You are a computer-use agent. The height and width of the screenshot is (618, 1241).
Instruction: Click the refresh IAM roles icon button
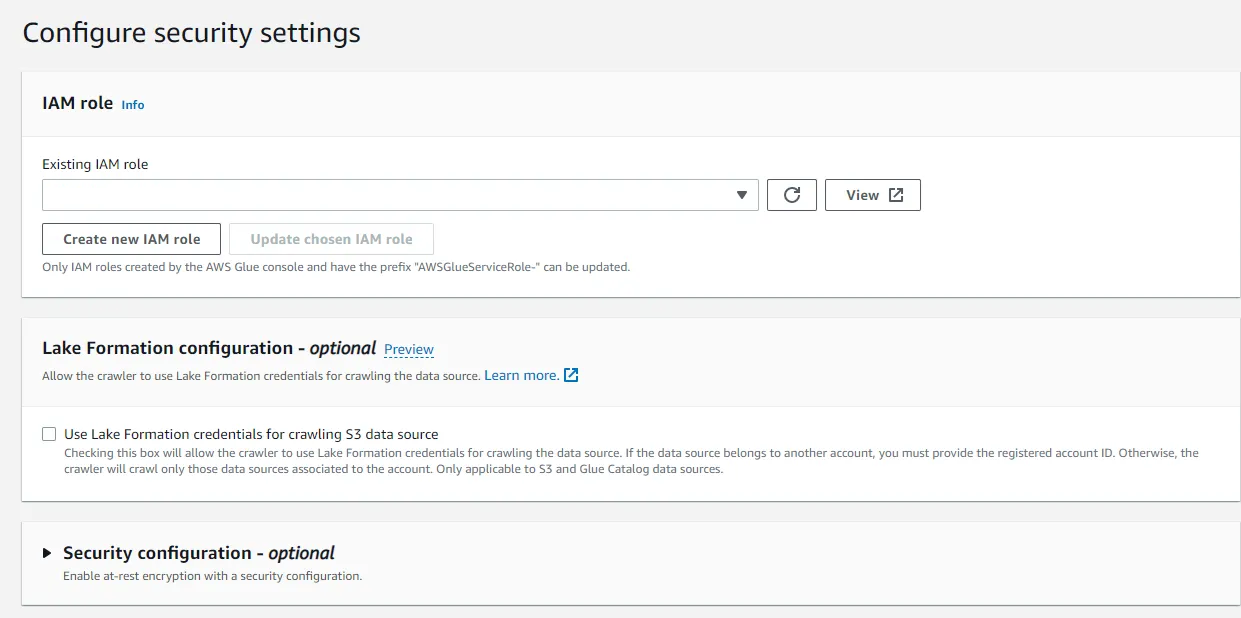coord(792,195)
